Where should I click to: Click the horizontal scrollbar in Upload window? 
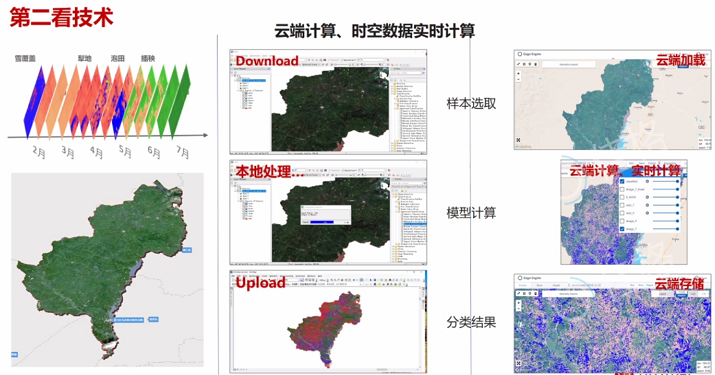click(382, 370)
